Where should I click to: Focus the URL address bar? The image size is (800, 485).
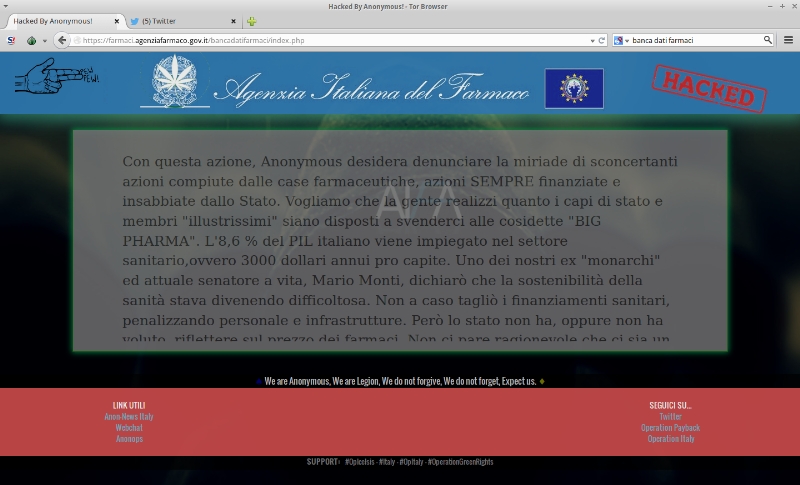337,40
